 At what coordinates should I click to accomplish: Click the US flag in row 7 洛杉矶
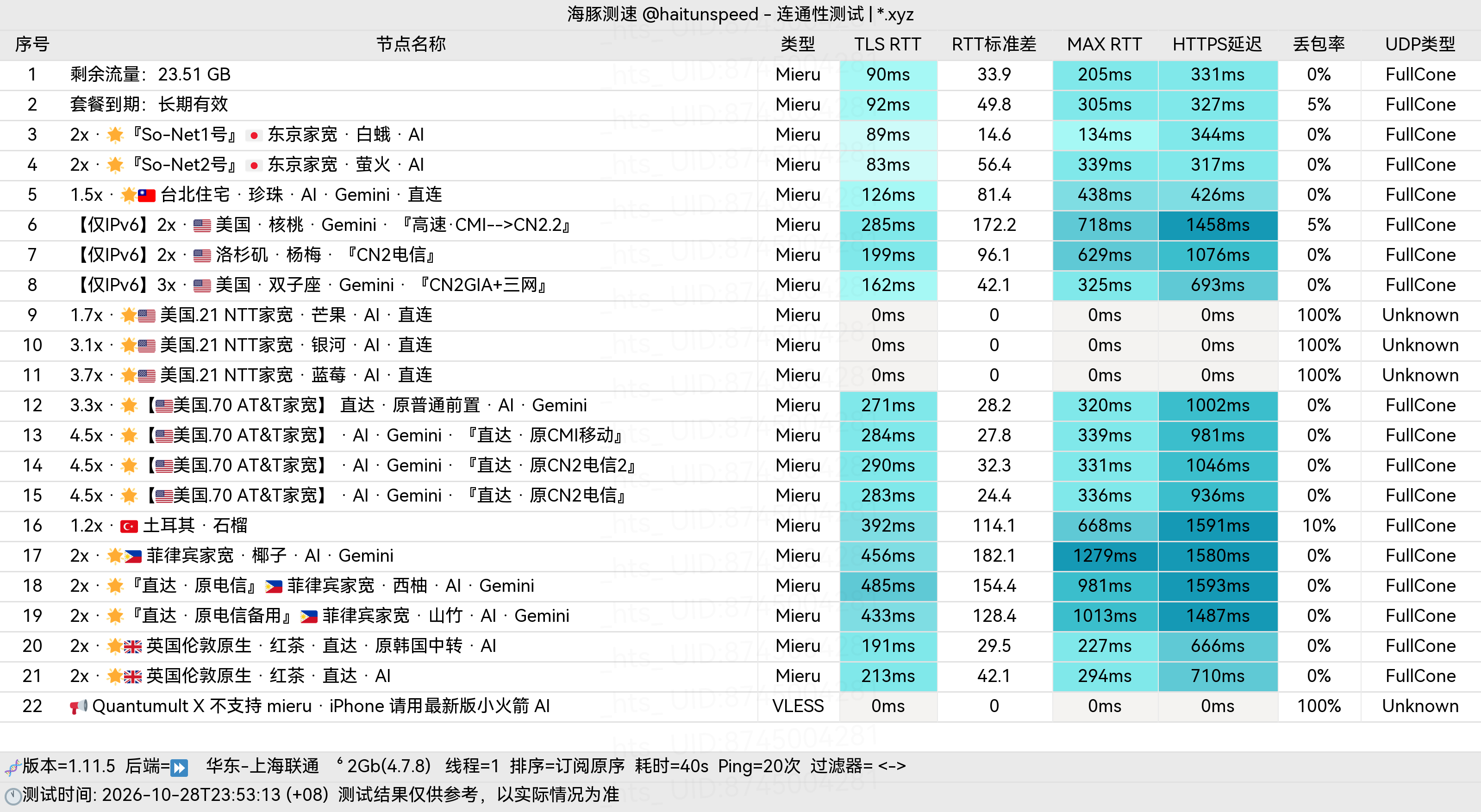click(202, 256)
